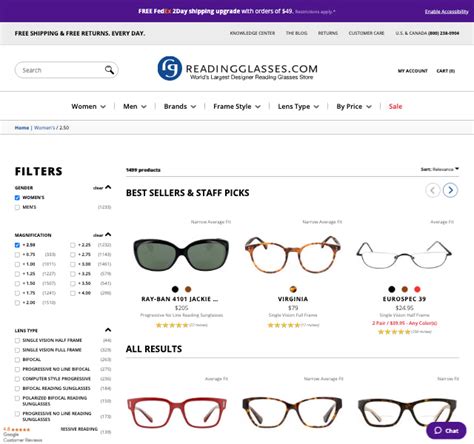The image size is (474, 444).
Task: View Ray-Ban 4101 Jackie star rating reviews
Action: pyautogui.click(x=182, y=325)
